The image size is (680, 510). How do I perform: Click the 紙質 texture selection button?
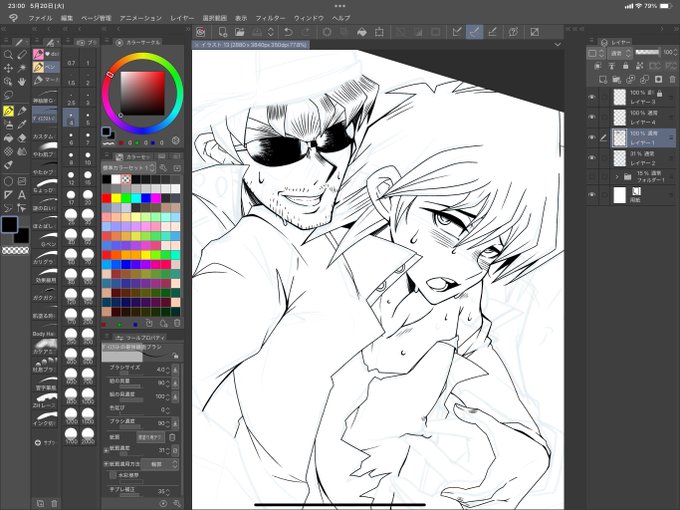tap(150, 437)
